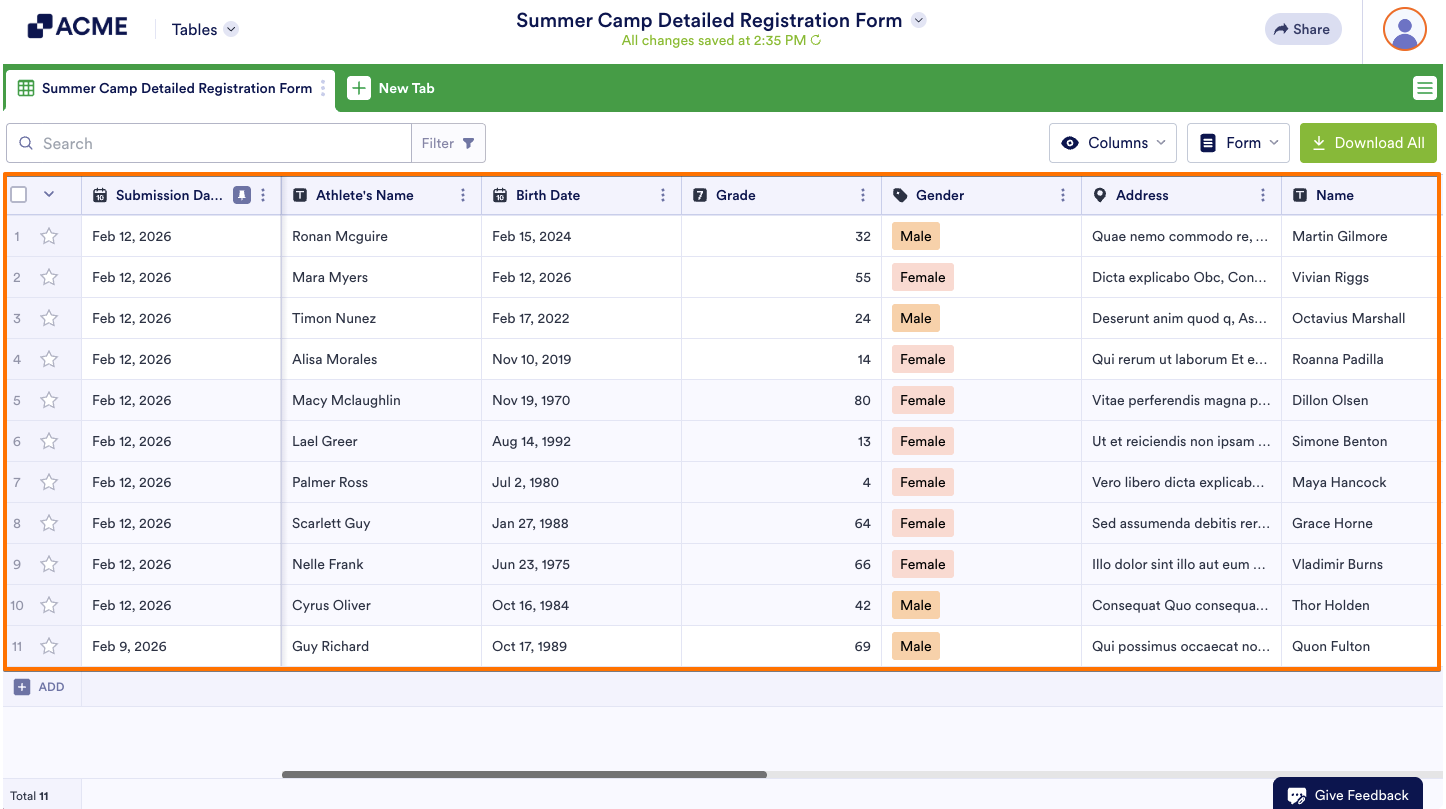Open the search magnifier in the Search bar
The width and height of the screenshot is (1446, 809).
pyautogui.click(x=26, y=143)
